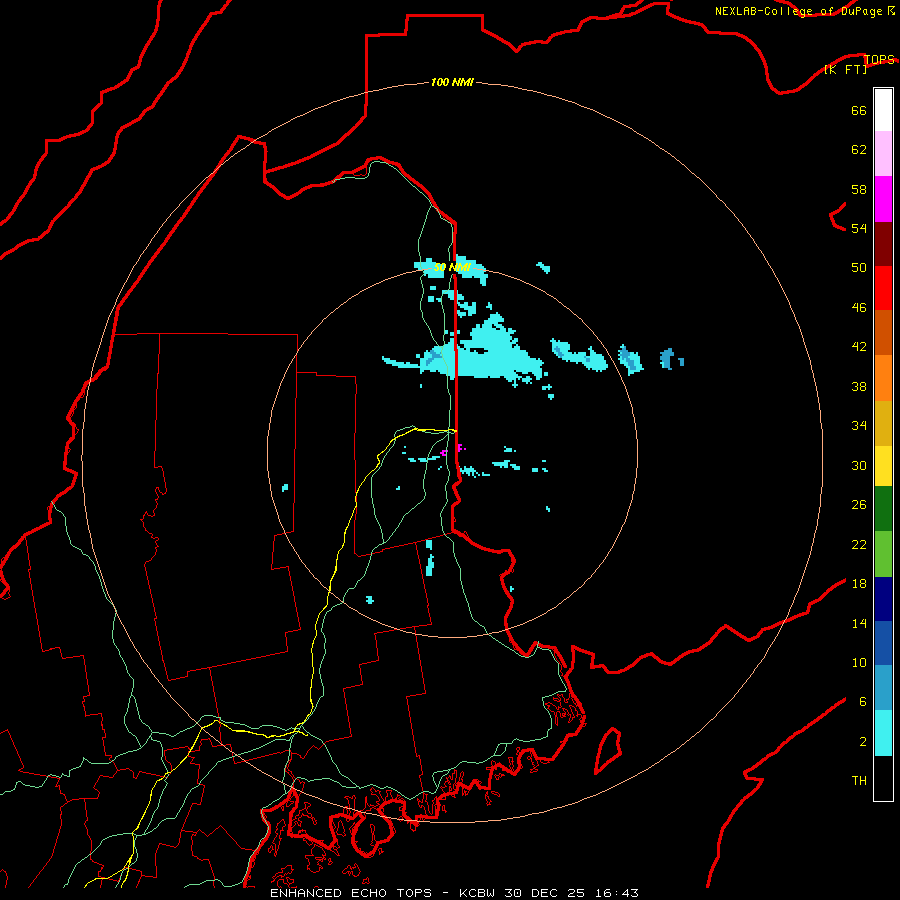The width and height of the screenshot is (900, 900).
Task: Click the '34' legend label
Action: (x=859, y=426)
